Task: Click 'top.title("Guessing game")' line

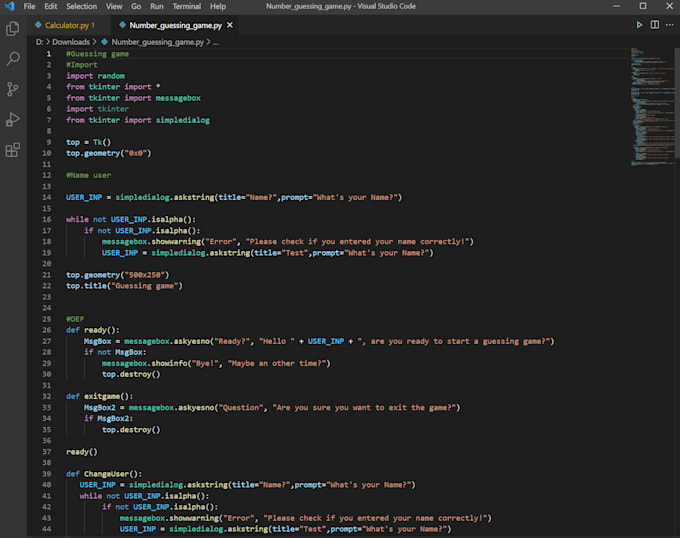Action: click(124, 286)
